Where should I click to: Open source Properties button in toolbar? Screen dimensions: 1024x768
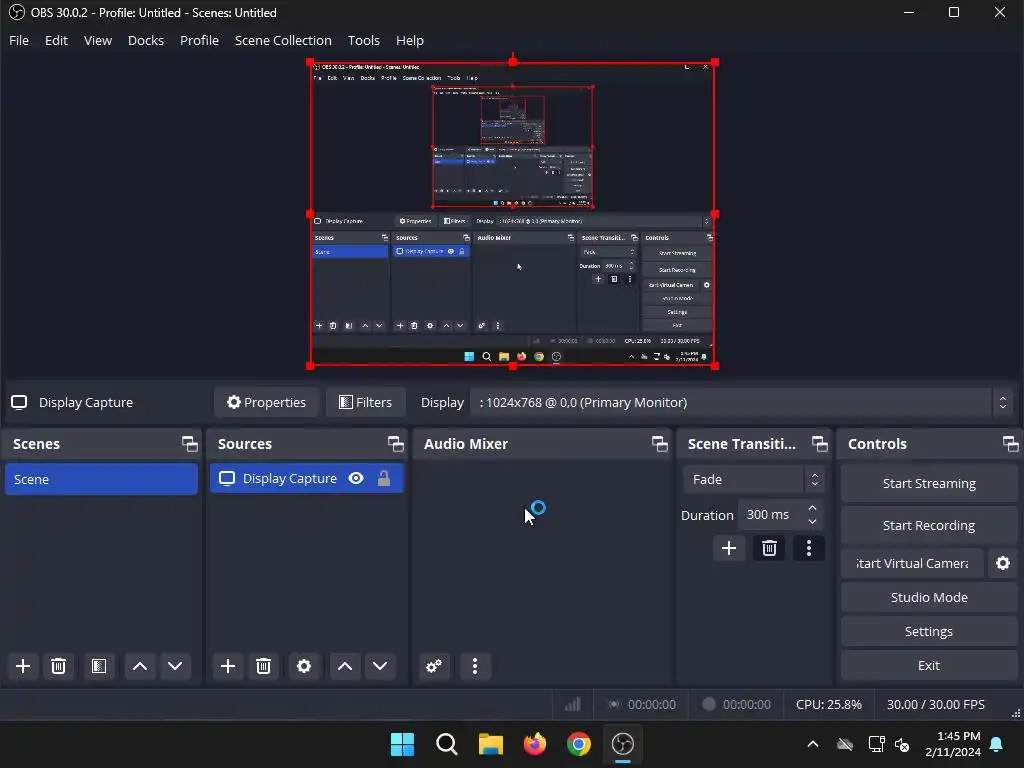pyautogui.click(x=266, y=402)
